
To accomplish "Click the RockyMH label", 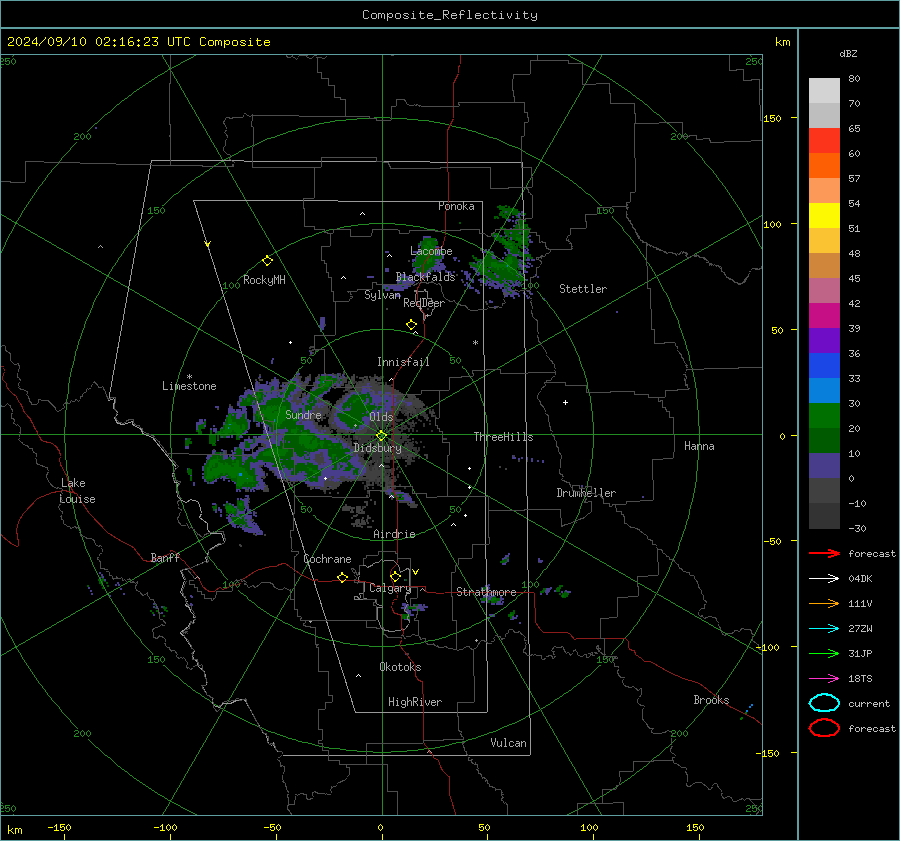I will [x=264, y=280].
